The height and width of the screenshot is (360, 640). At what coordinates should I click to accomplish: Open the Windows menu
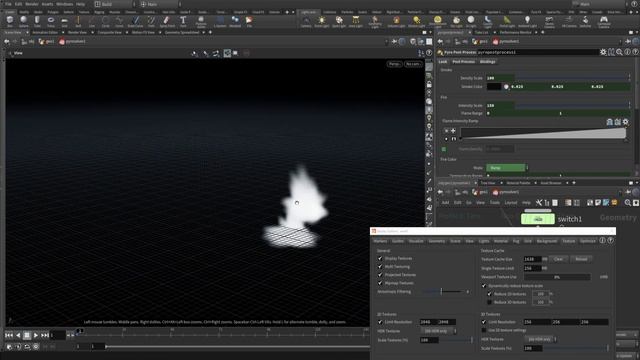tap(64, 4)
